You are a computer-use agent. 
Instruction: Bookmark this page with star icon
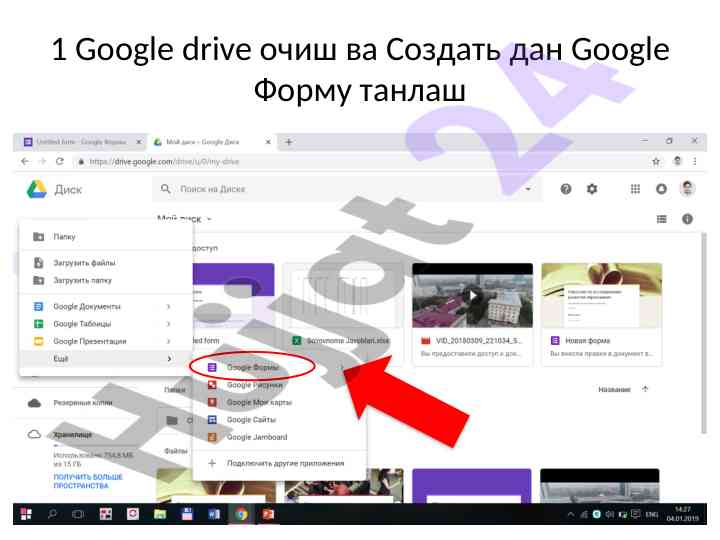(x=656, y=161)
